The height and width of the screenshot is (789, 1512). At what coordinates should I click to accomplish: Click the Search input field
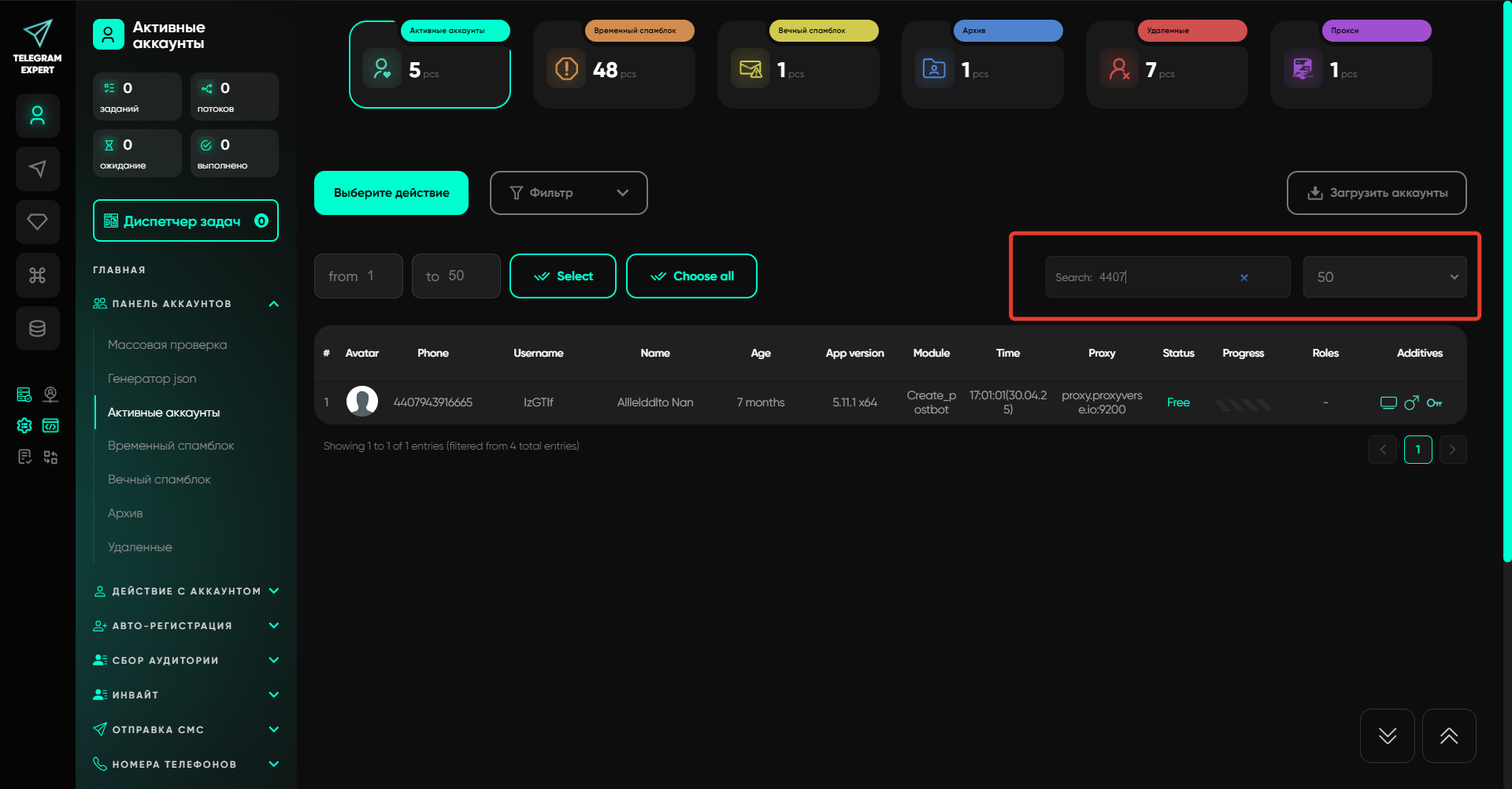click(x=1158, y=277)
